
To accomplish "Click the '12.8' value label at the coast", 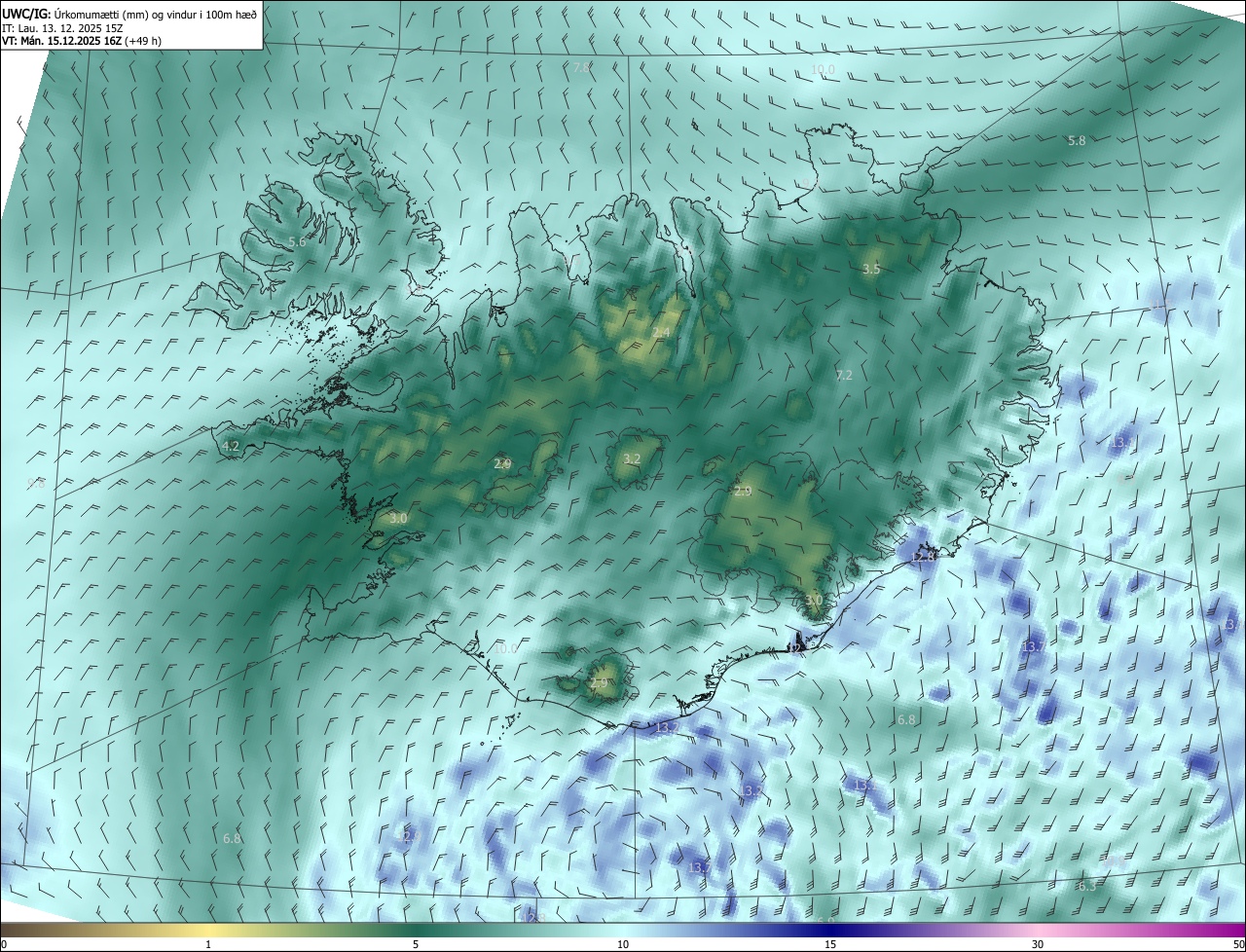I will pos(924,556).
